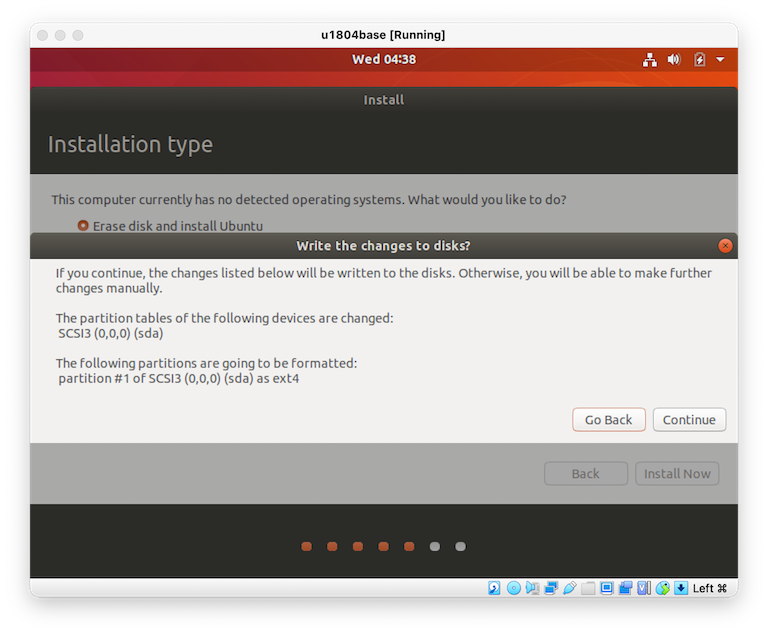Click the VirtualBox mouse integration icon

pyautogui.click(x=662, y=588)
